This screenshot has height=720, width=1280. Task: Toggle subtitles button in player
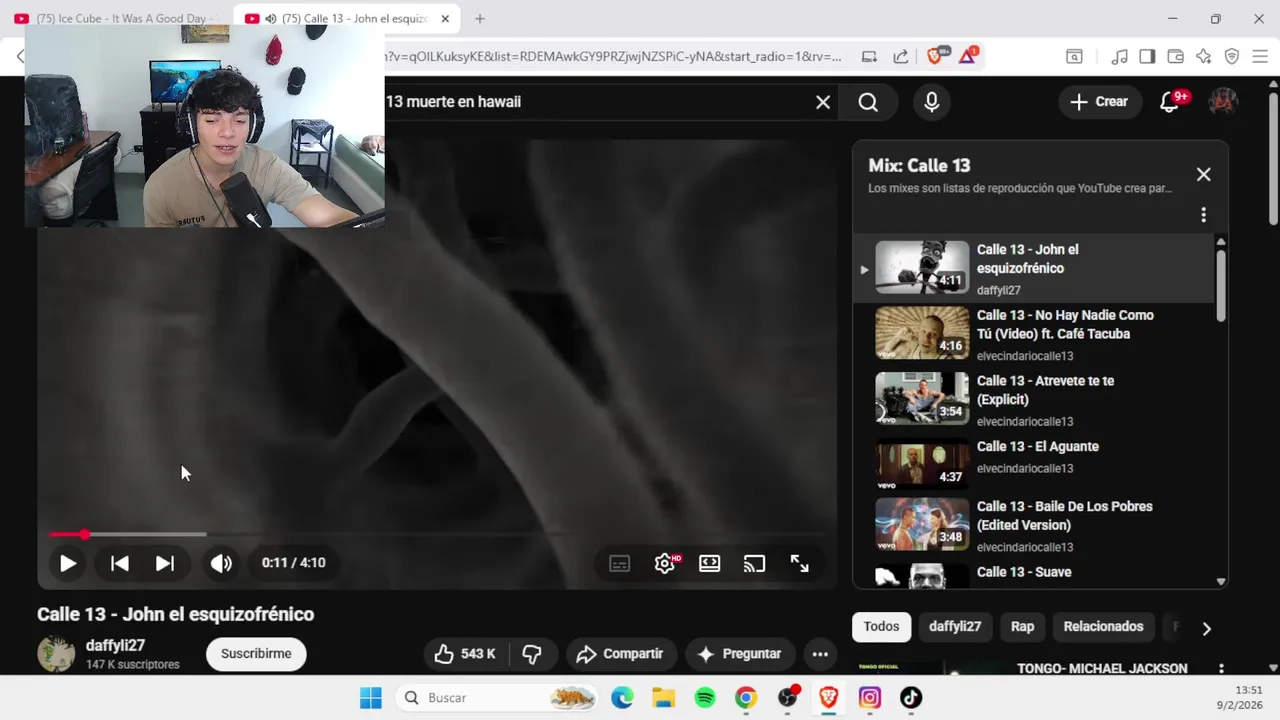[x=620, y=563]
